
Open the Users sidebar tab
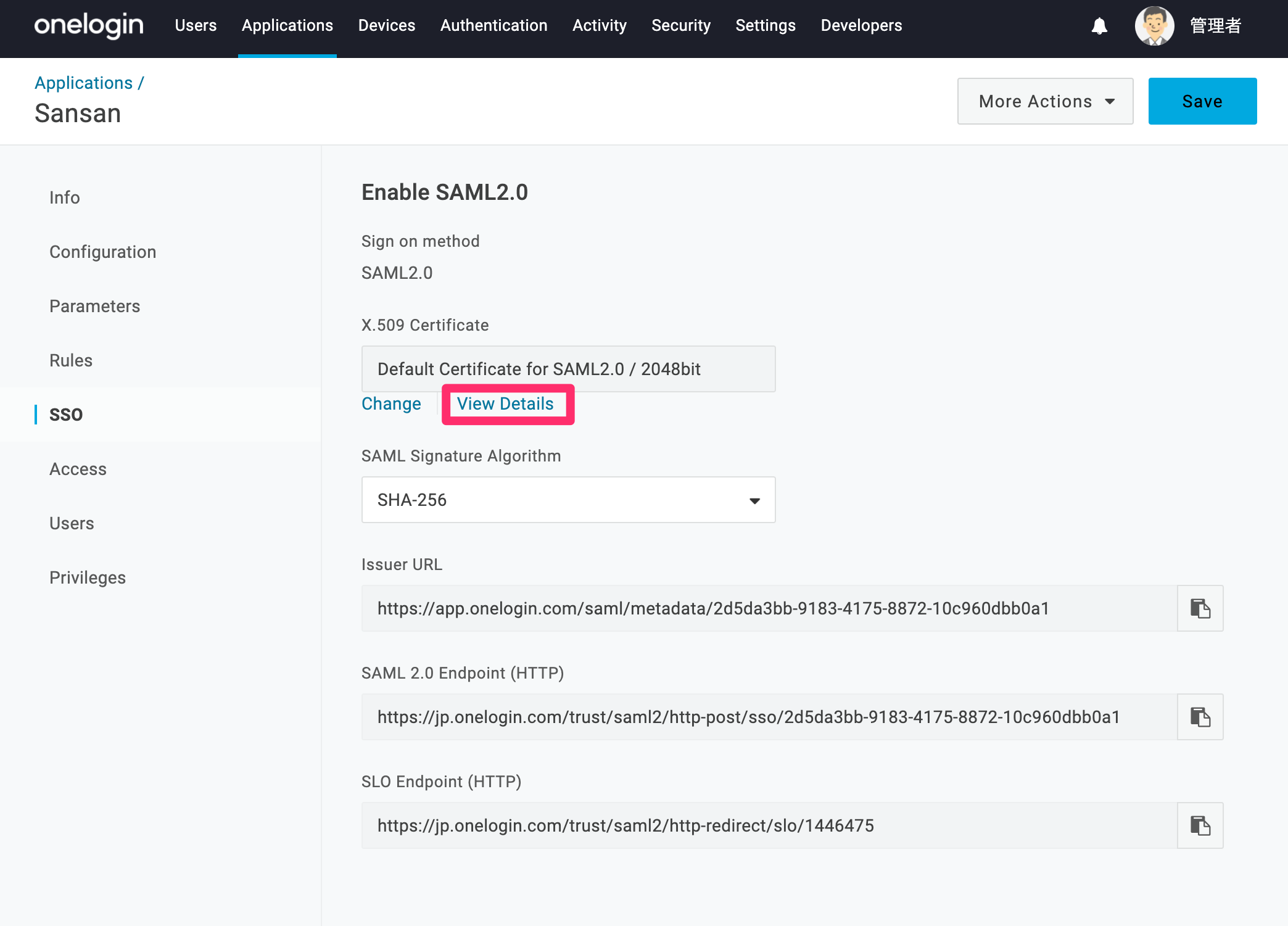pos(72,523)
